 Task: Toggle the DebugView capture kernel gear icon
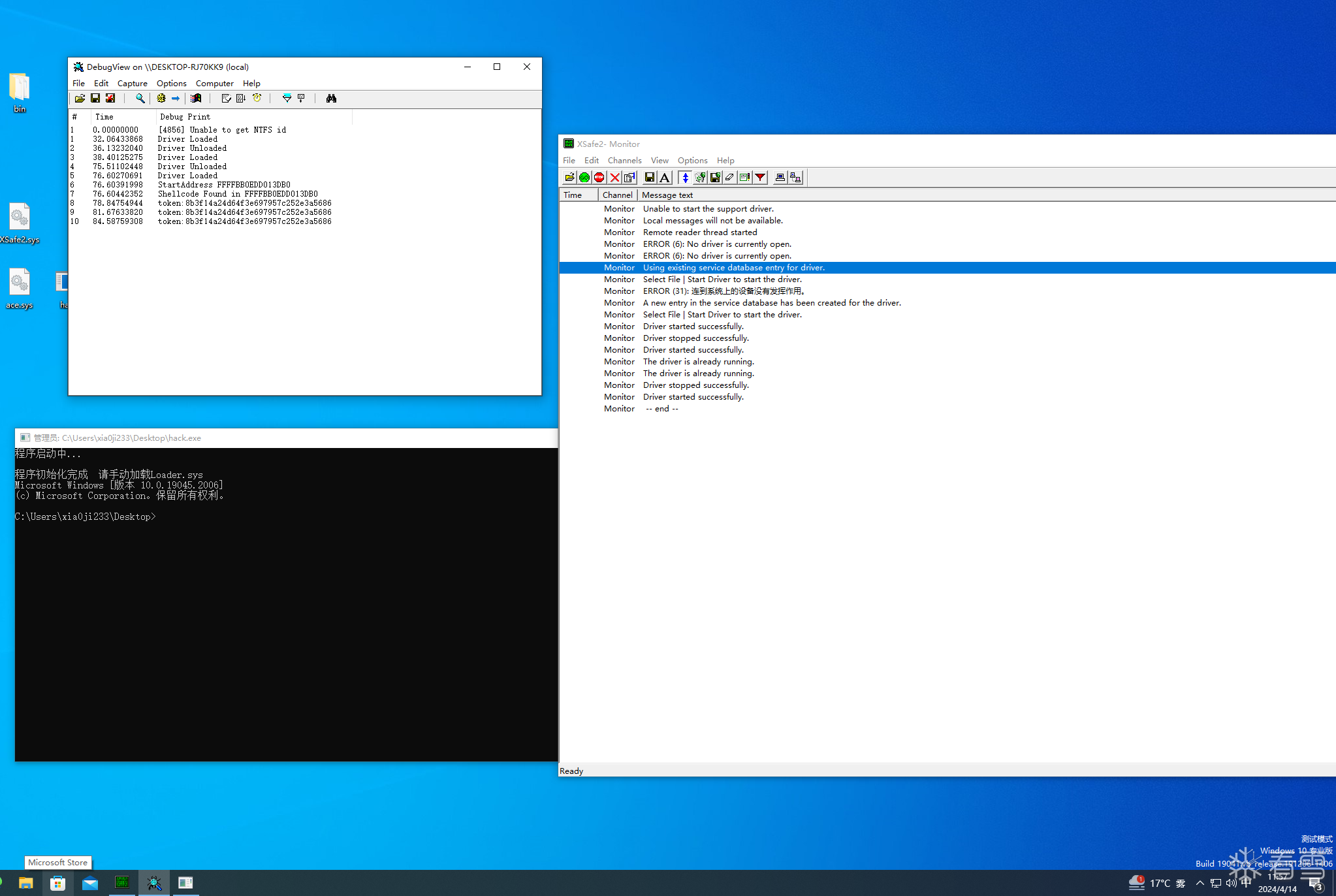[161, 99]
